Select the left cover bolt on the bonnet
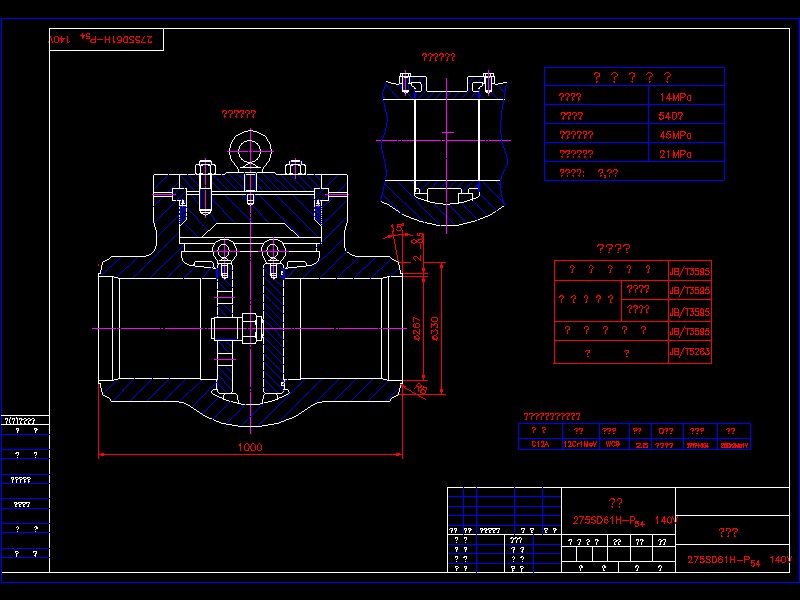 pyautogui.click(x=205, y=183)
